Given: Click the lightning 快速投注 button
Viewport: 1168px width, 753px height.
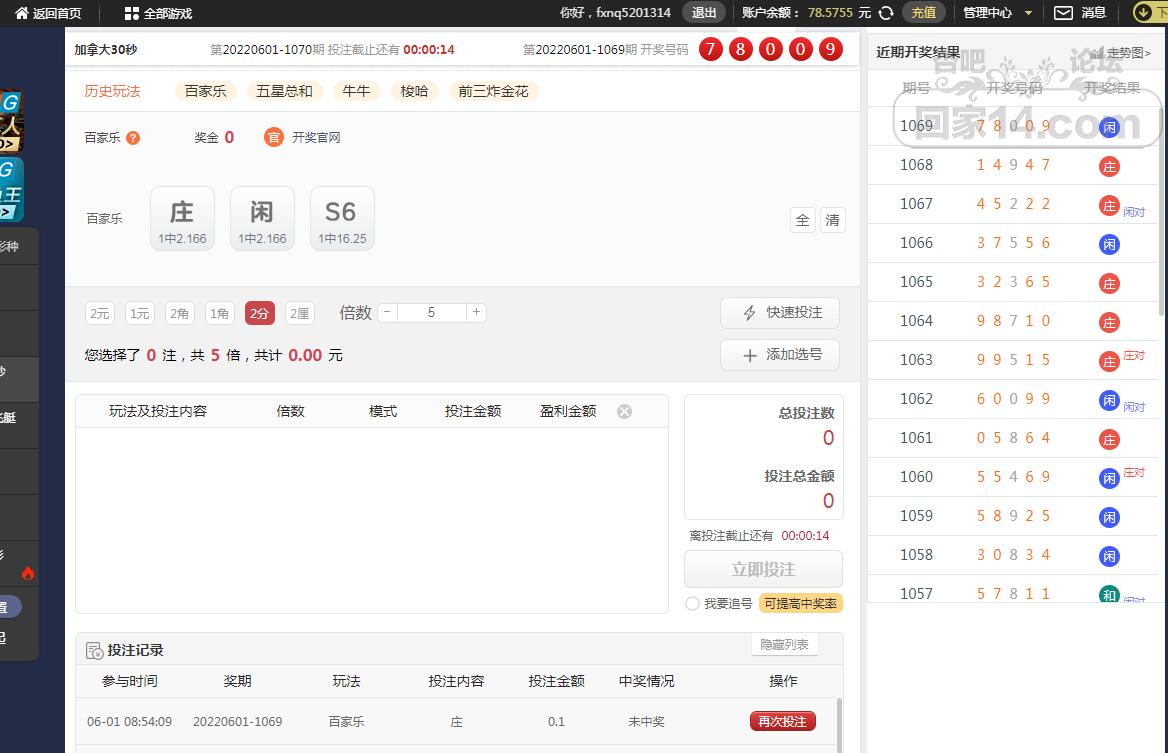Looking at the screenshot, I should [x=779, y=313].
